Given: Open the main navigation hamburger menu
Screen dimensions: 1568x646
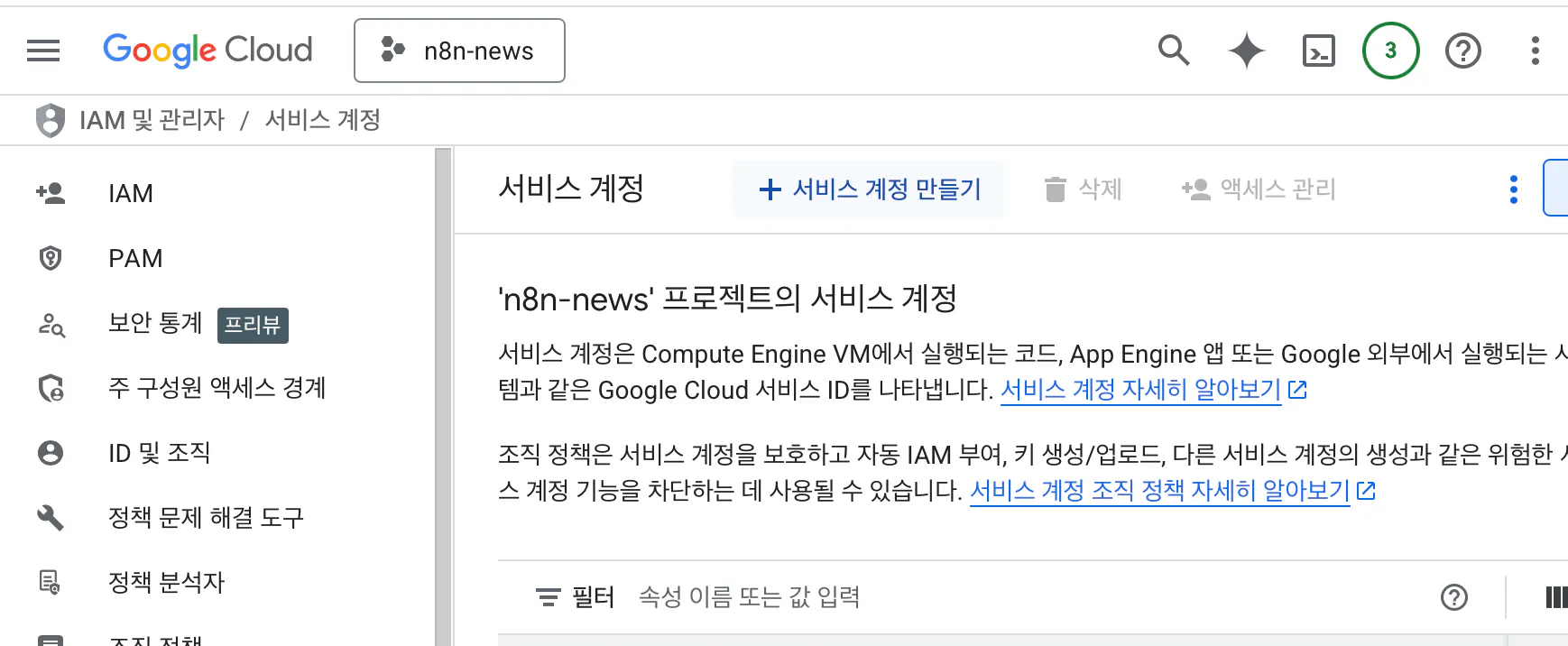Looking at the screenshot, I should 43,51.
